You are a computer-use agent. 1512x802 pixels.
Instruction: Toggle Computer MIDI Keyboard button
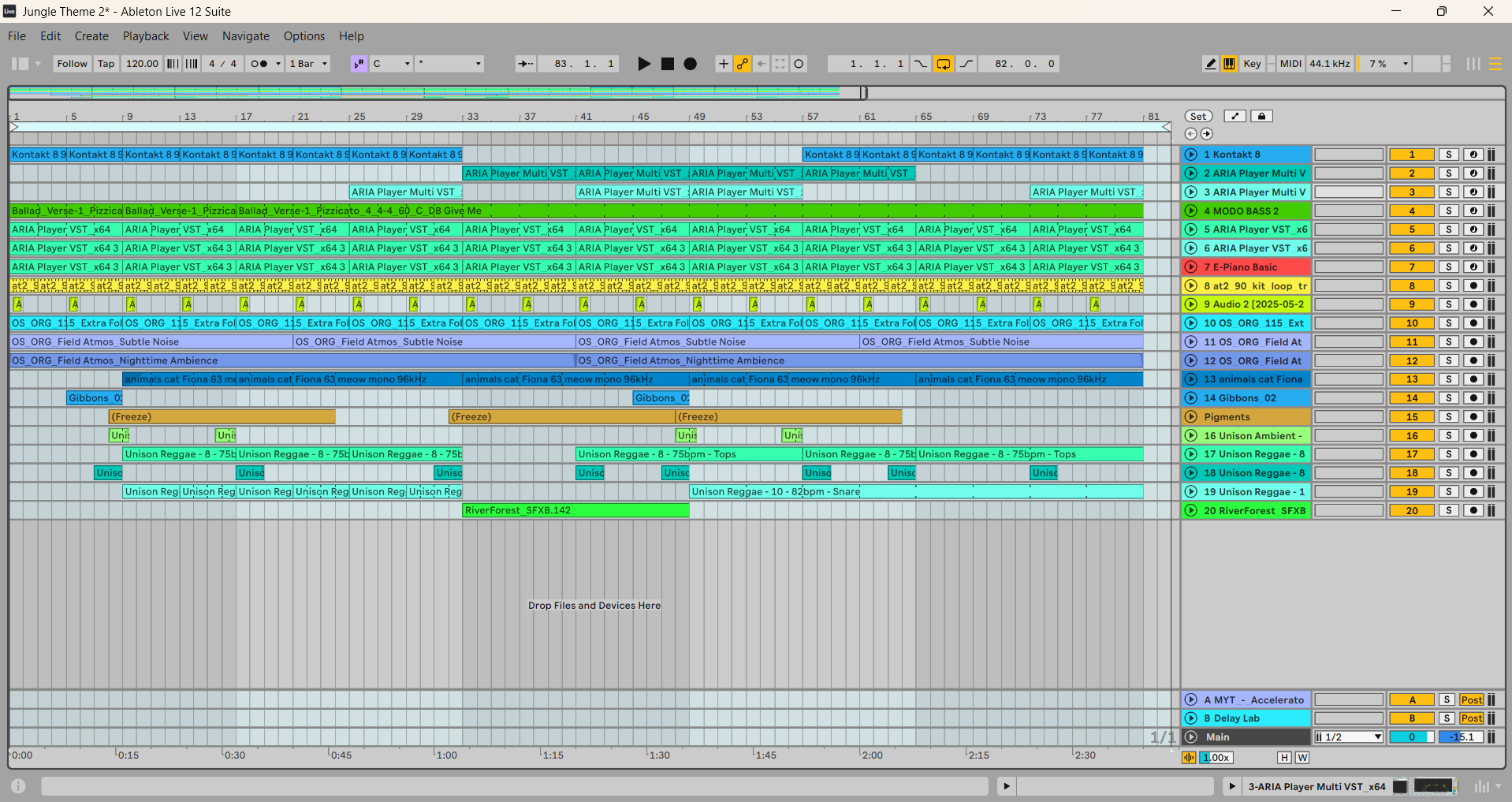pos(1229,64)
